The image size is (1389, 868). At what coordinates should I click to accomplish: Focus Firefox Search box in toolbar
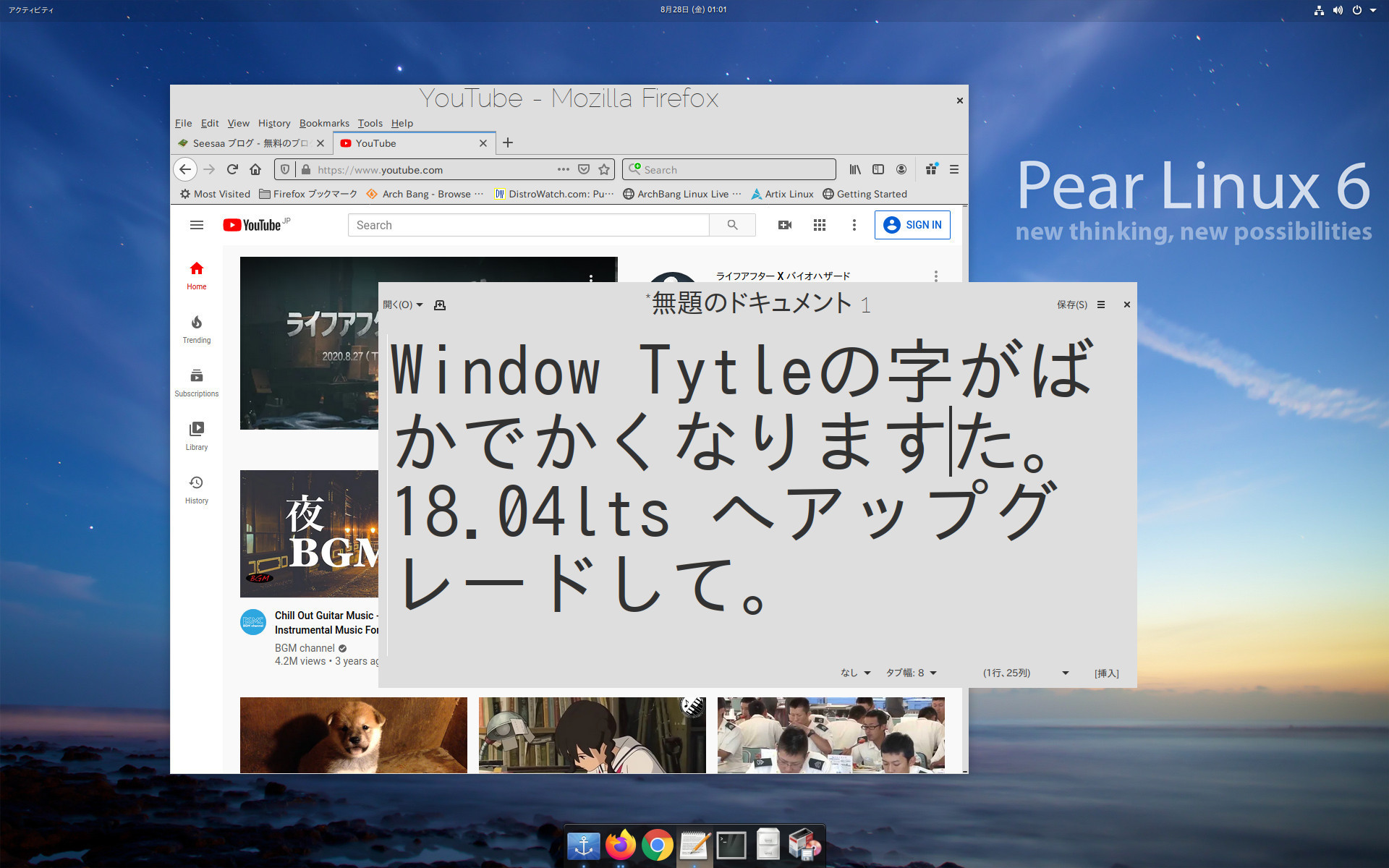[x=729, y=169]
